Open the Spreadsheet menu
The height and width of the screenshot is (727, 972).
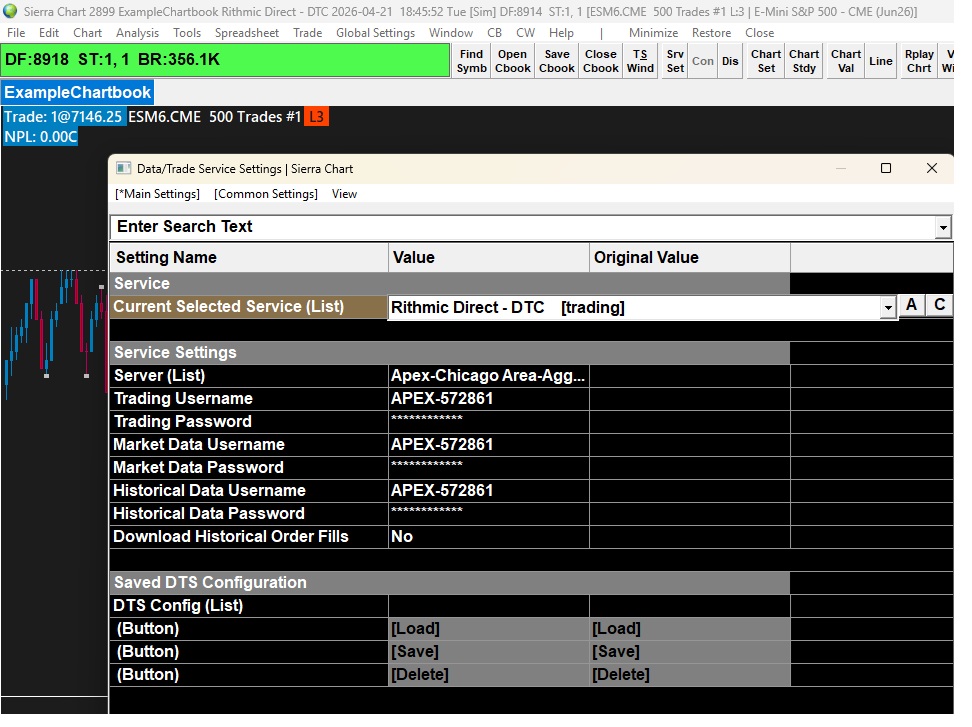tap(247, 33)
